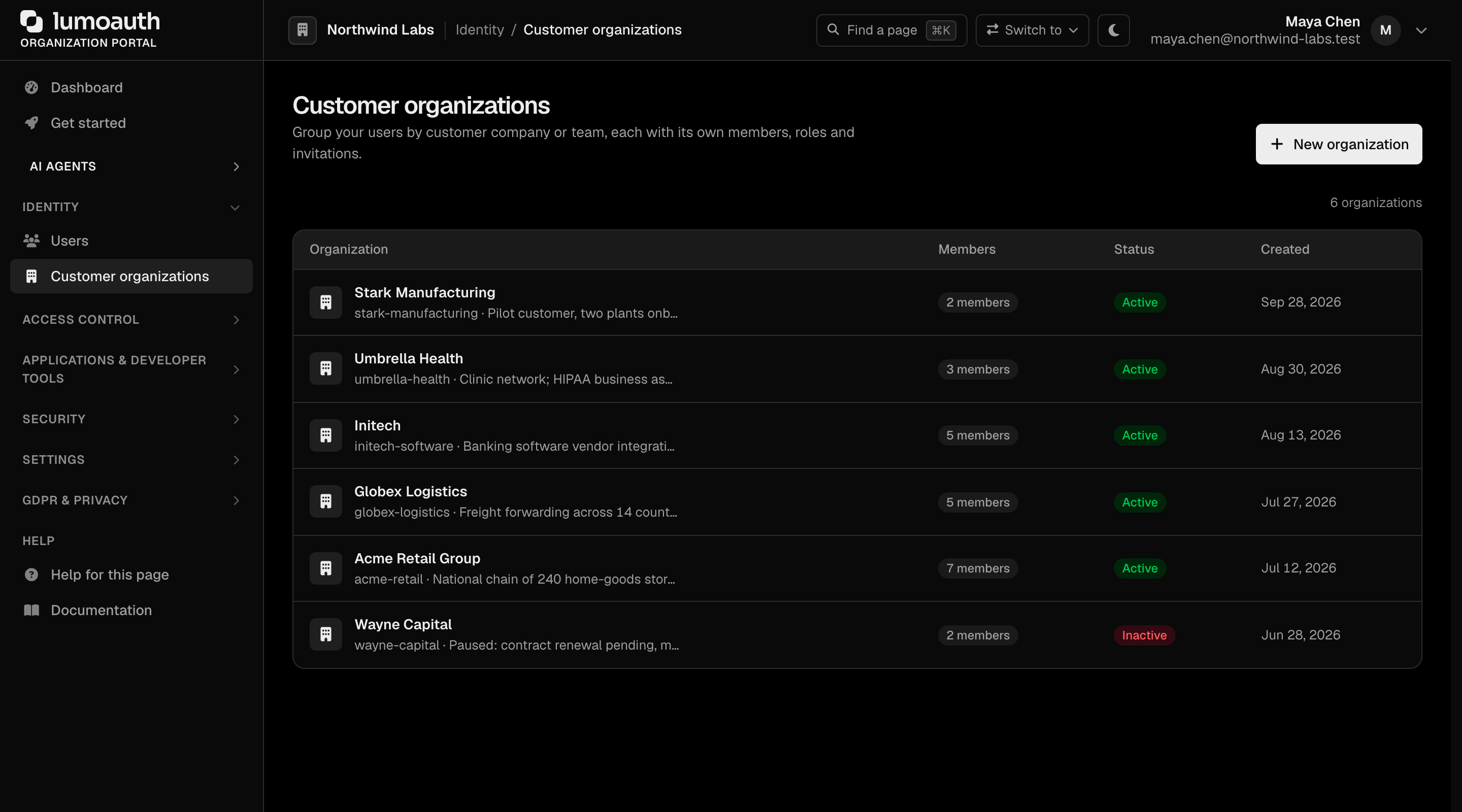Click Northwind Labs in the header
Viewport: 1462px width, 812px height.
click(x=380, y=30)
